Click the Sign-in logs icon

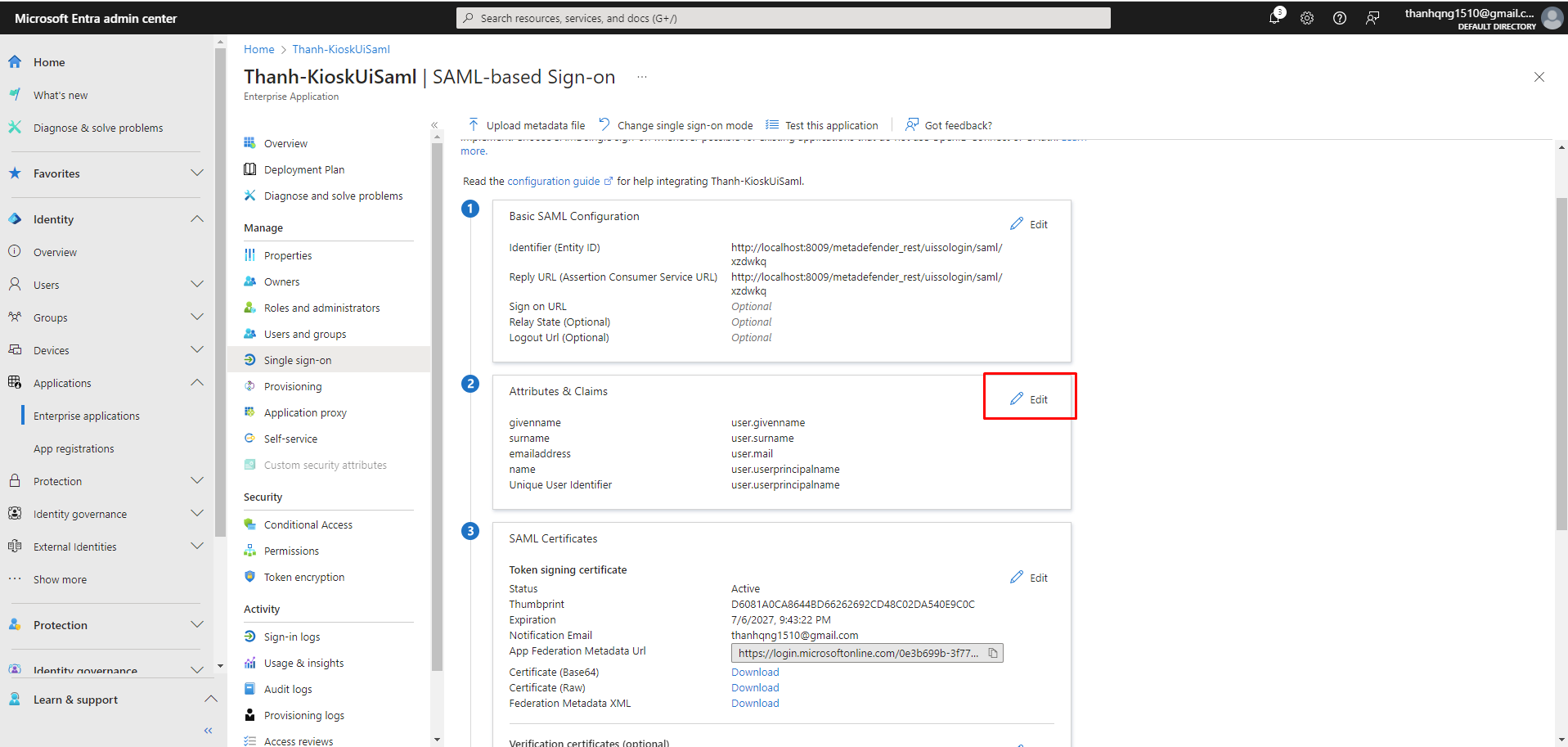coord(249,637)
